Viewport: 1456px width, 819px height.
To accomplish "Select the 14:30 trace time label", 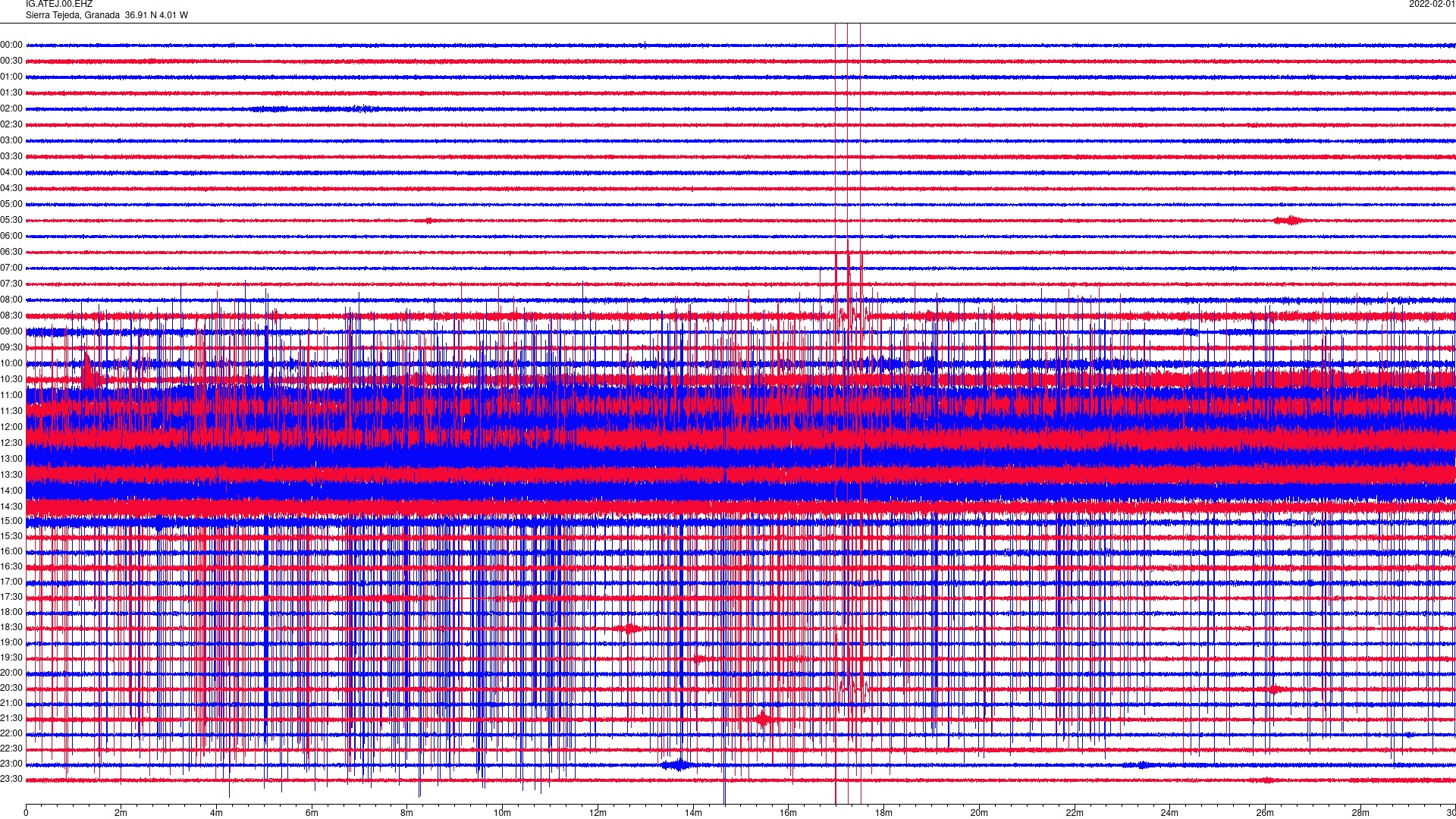I will pyautogui.click(x=11, y=507).
